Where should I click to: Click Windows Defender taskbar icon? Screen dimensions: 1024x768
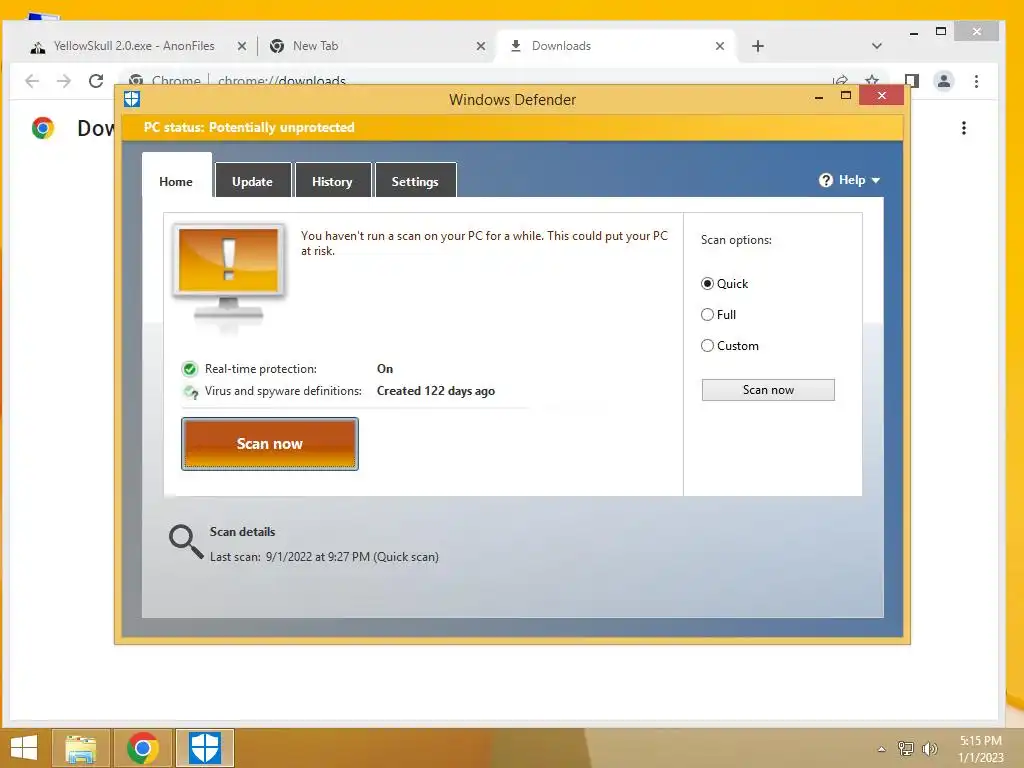(x=204, y=748)
